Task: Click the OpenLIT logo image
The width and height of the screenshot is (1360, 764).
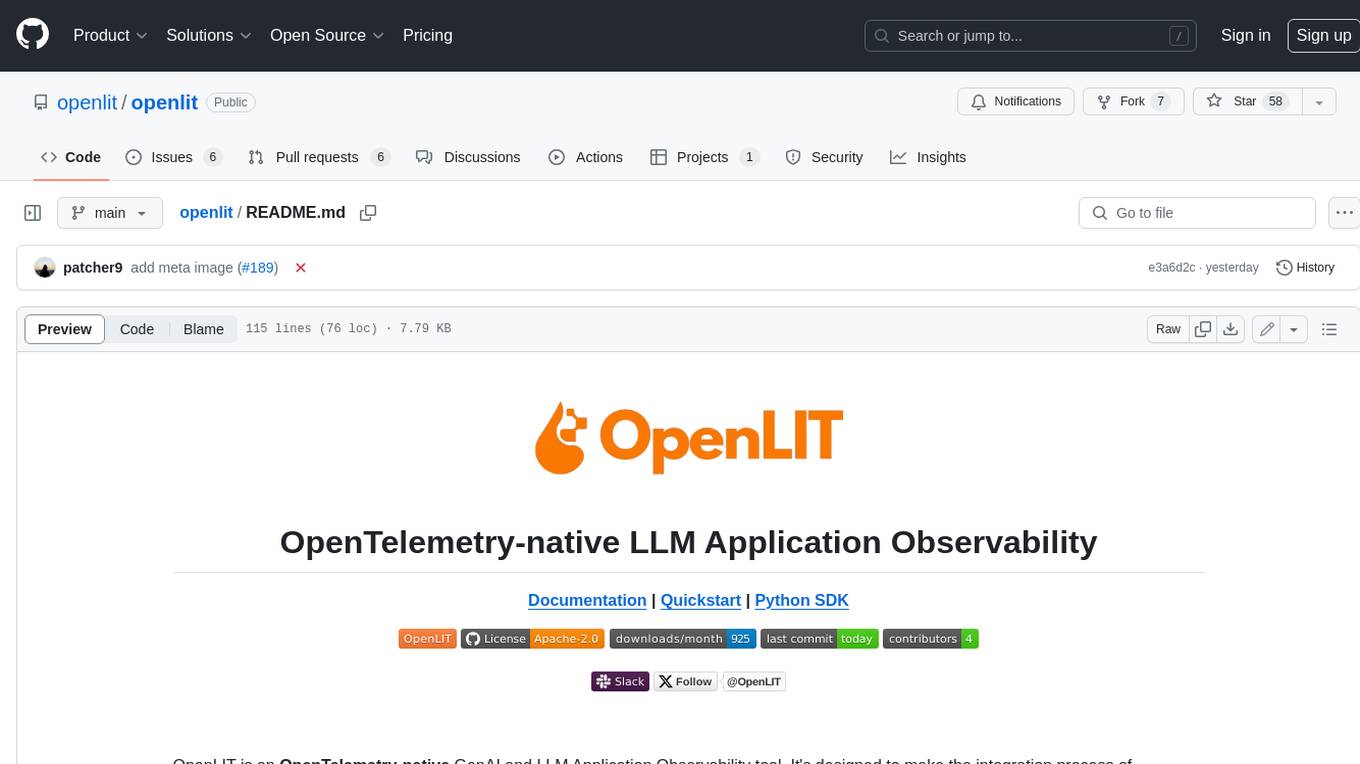Action: (x=689, y=439)
